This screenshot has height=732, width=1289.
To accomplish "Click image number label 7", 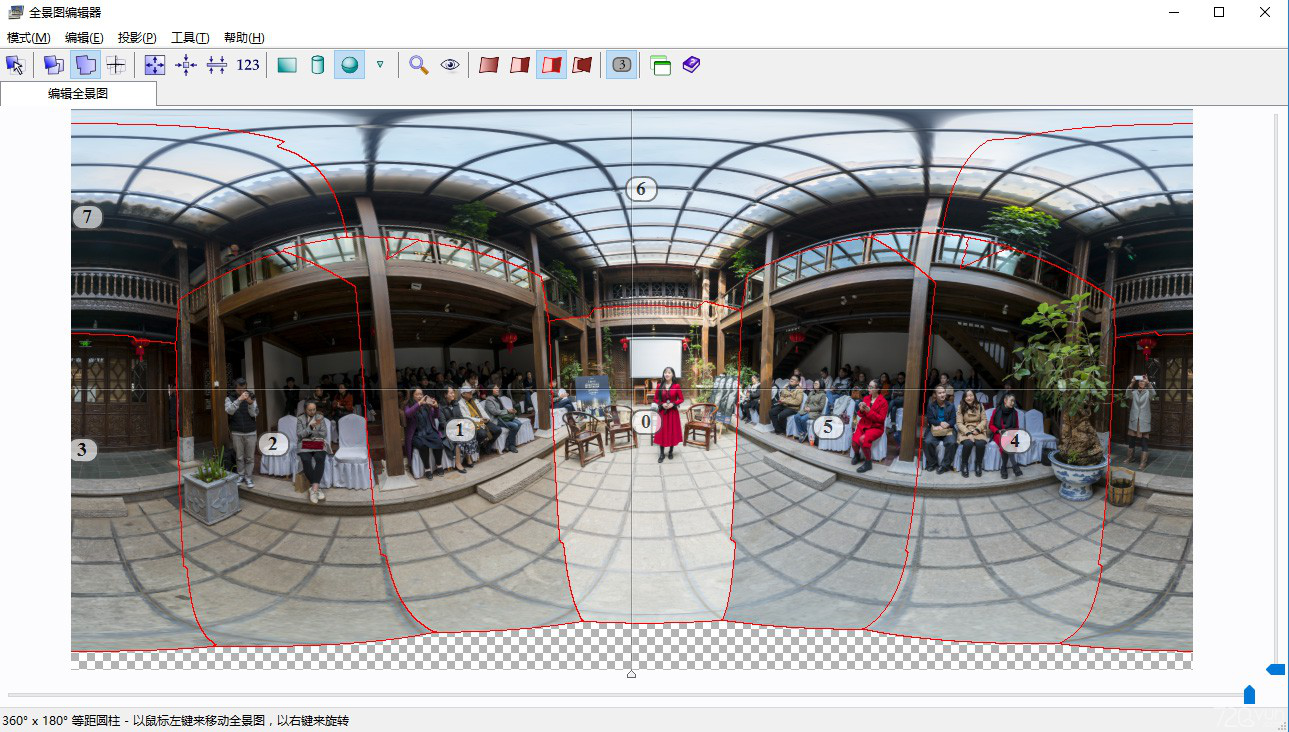I will click(x=87, y=216).
